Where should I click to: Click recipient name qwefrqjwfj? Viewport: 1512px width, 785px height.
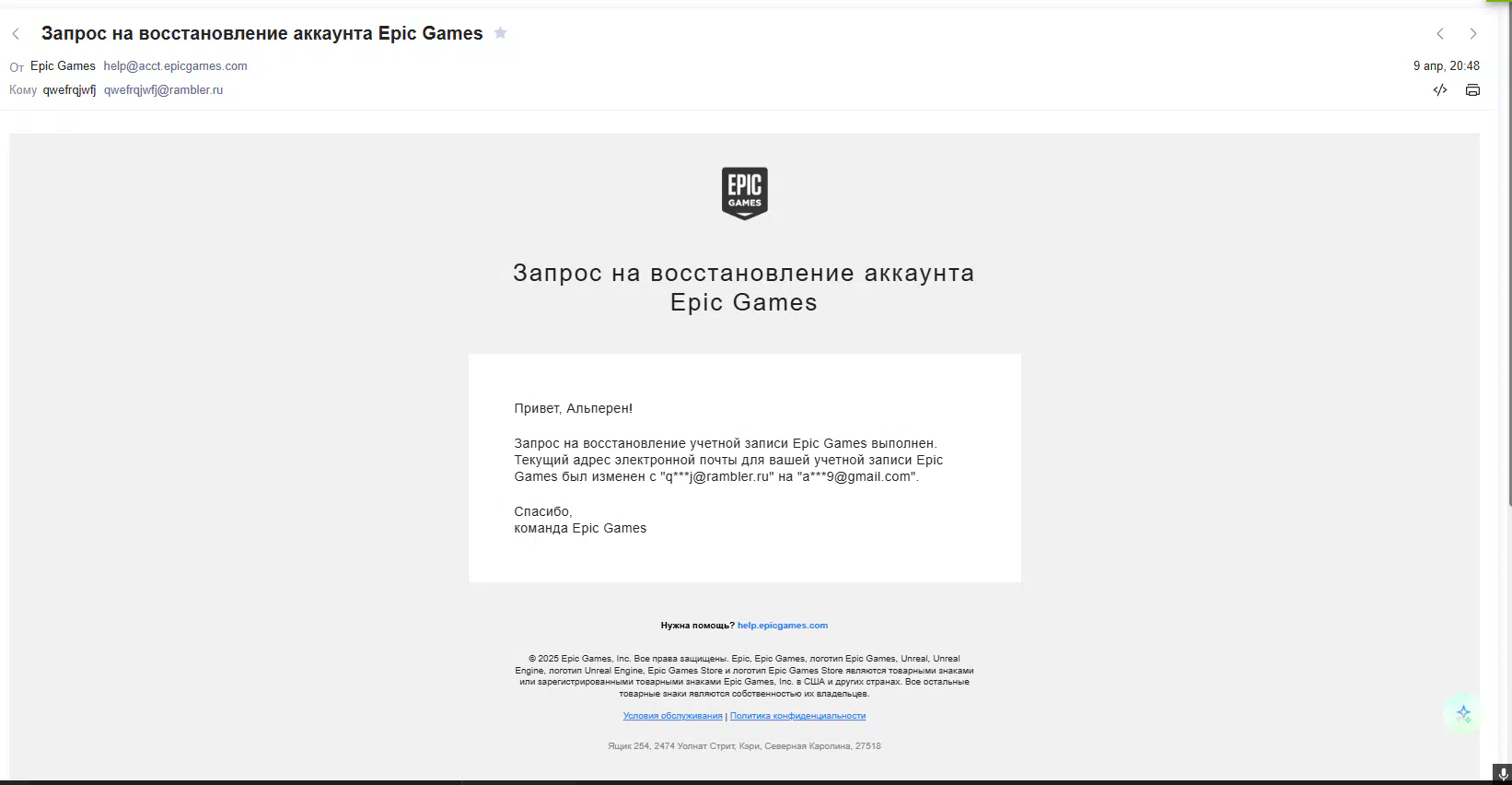click(69, 90)
